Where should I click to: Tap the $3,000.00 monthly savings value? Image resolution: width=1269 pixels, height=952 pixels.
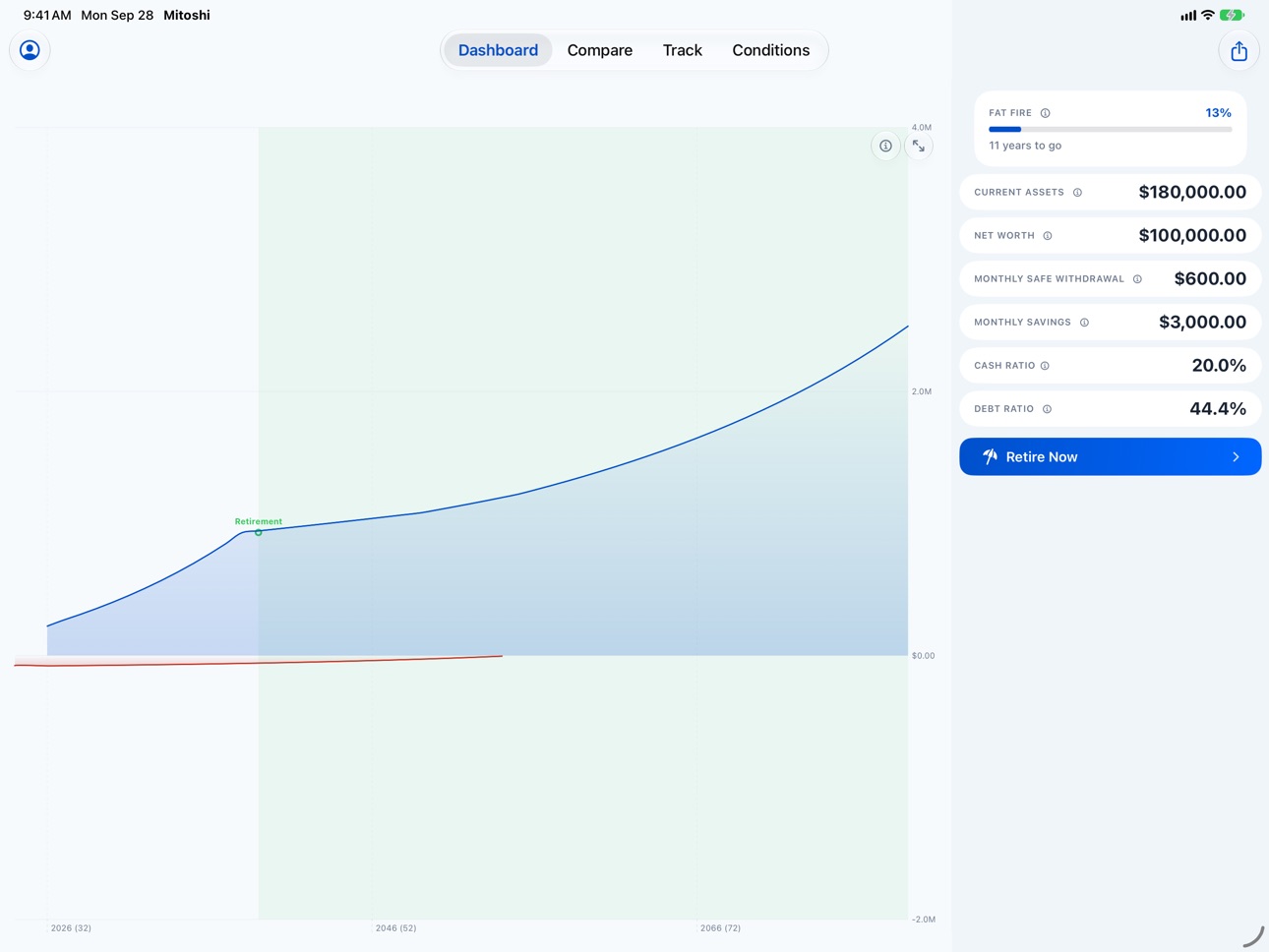pyautogui.click(x=1202, y=322)
